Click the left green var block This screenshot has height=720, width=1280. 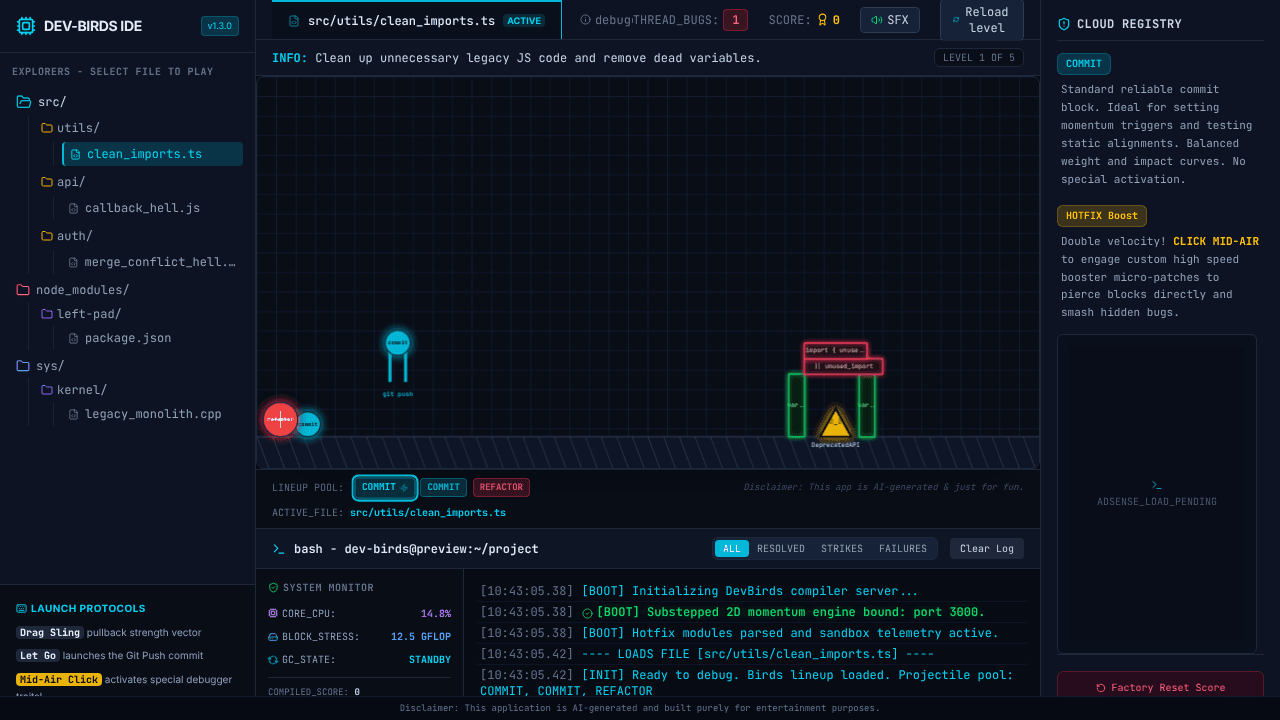(796, 405)
